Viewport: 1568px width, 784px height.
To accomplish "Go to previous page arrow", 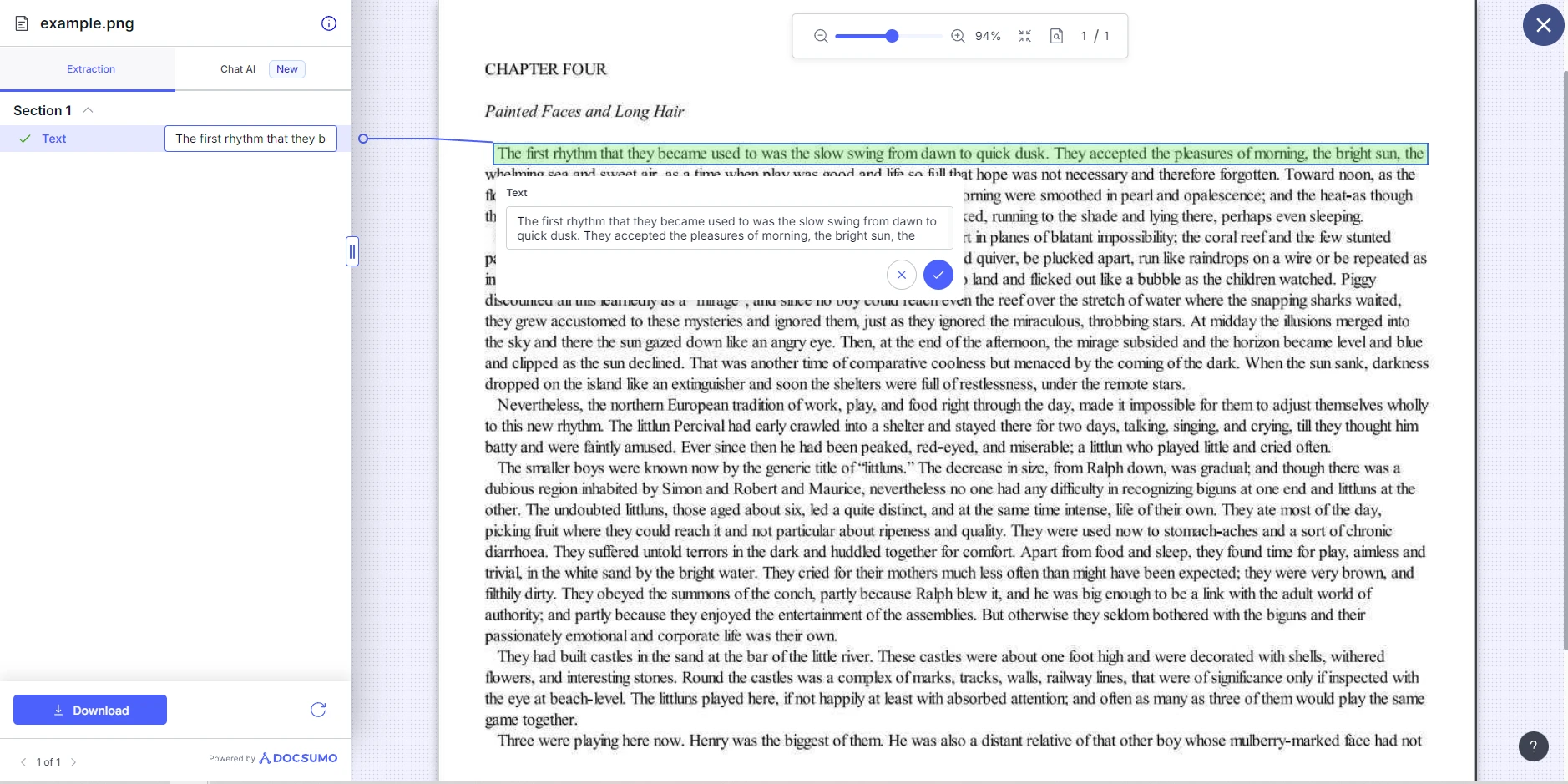I will click(x=23, y=762).
